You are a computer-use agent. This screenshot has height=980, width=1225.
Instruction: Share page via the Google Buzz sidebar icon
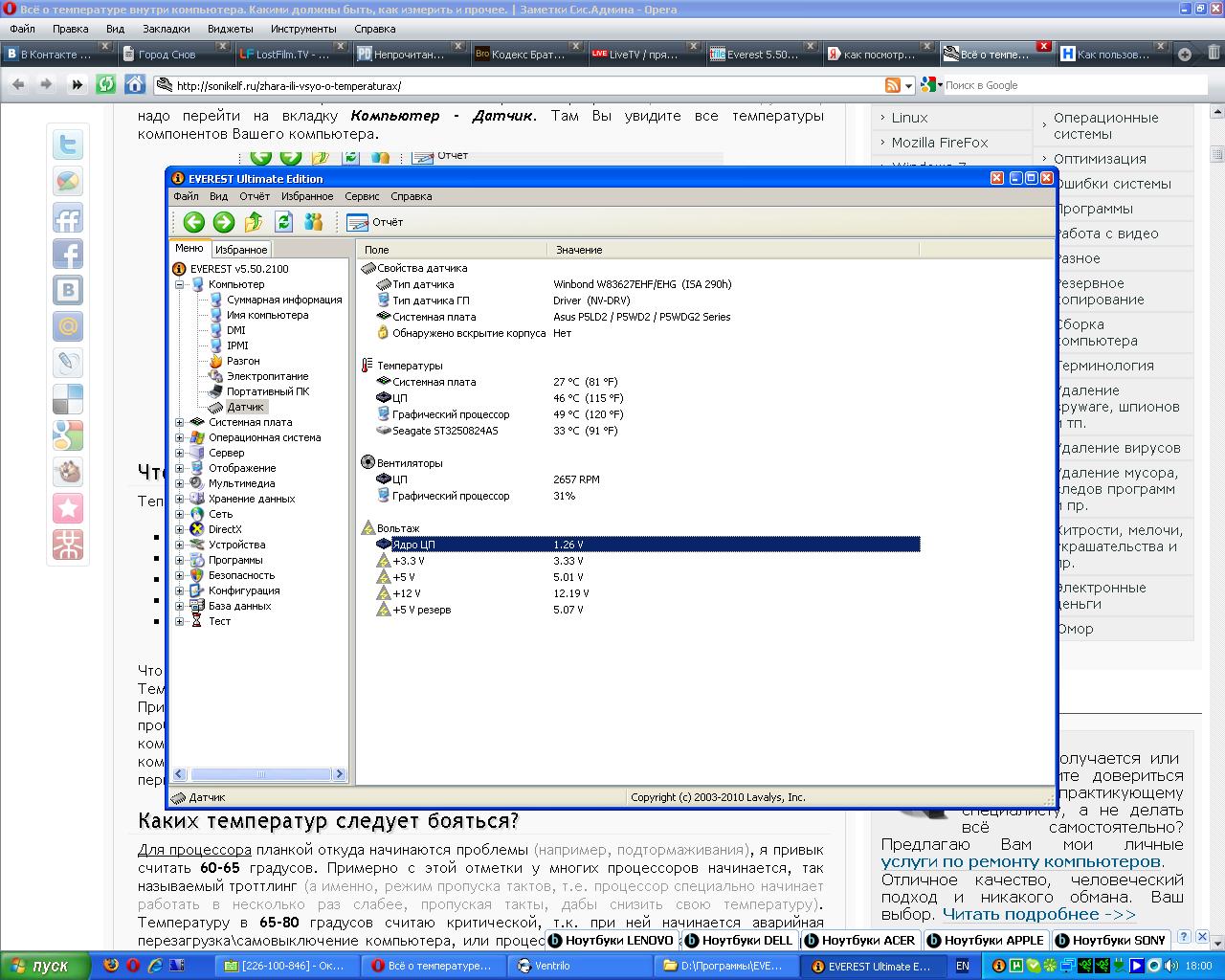click(68, 182)
